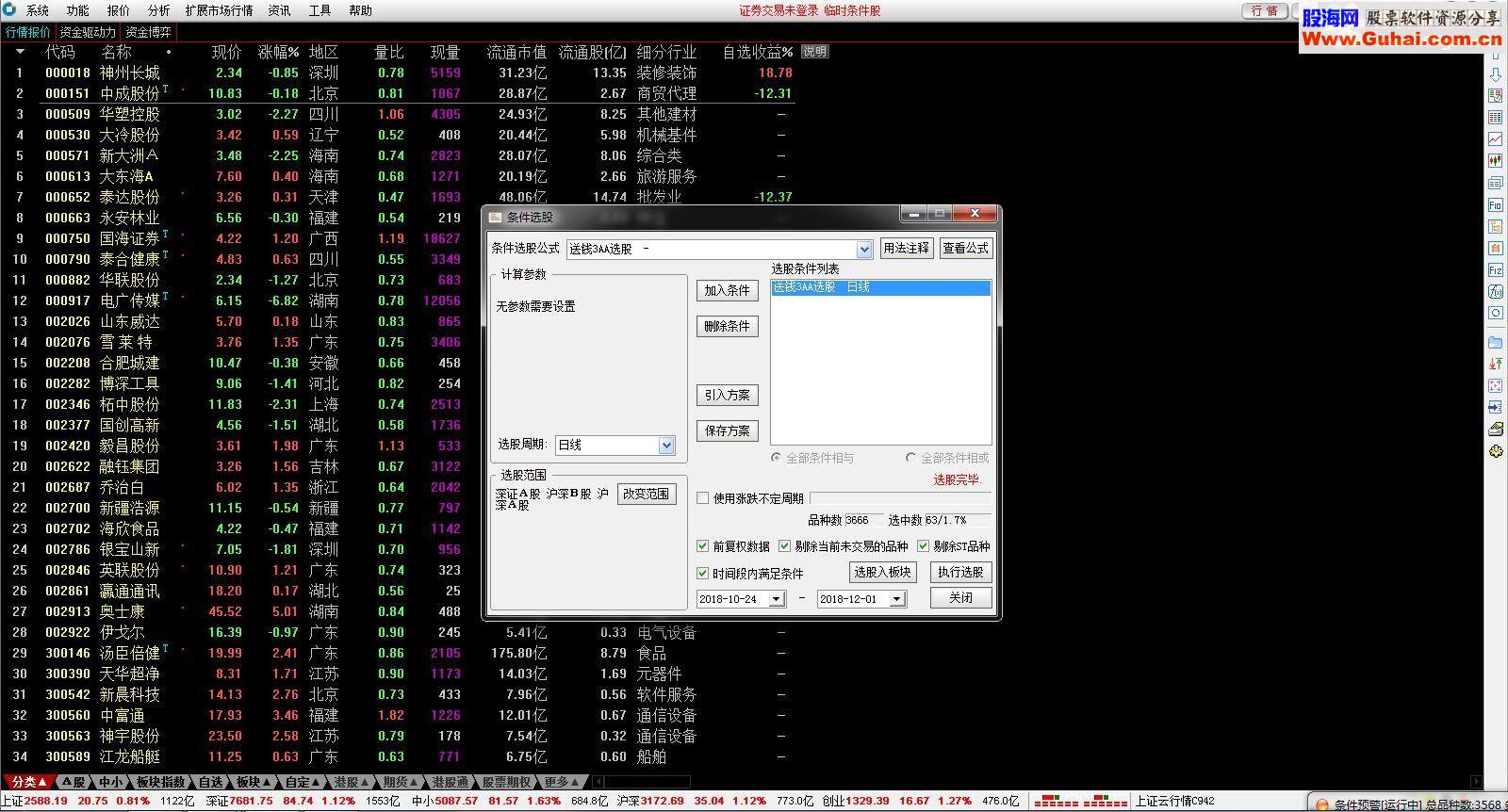The height and width of the screenshot is (812, 1508).
Task: Select 送钱3AA选股 日线 in condition list
Action: (880, 287)
